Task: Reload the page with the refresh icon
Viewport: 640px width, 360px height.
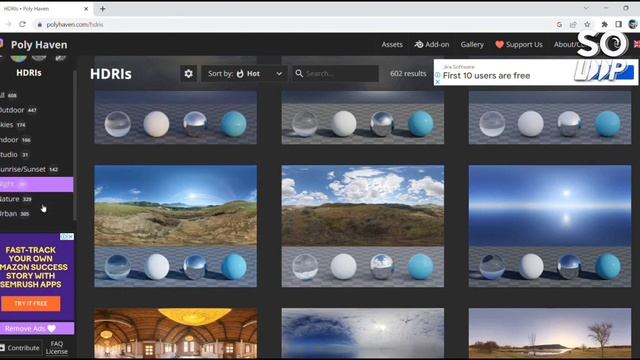Action: pyautogui.click(x=22, y=24)
